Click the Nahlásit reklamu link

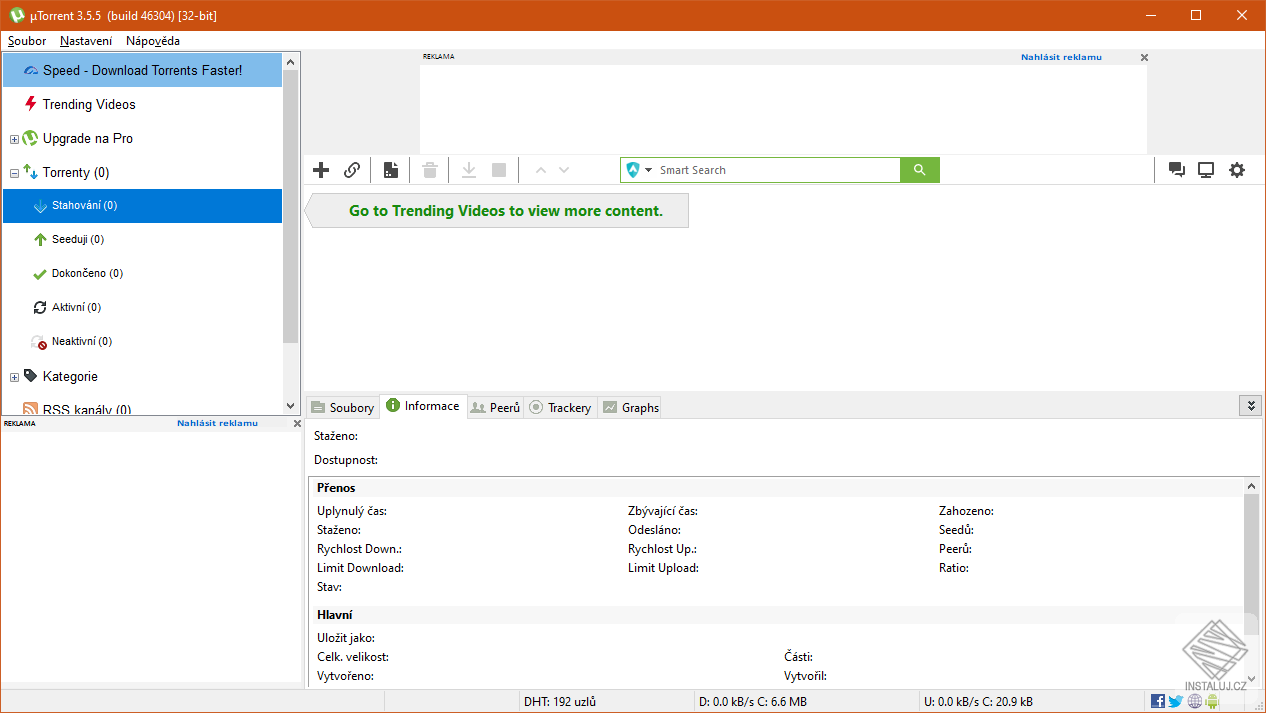[x=1061, y=57]
